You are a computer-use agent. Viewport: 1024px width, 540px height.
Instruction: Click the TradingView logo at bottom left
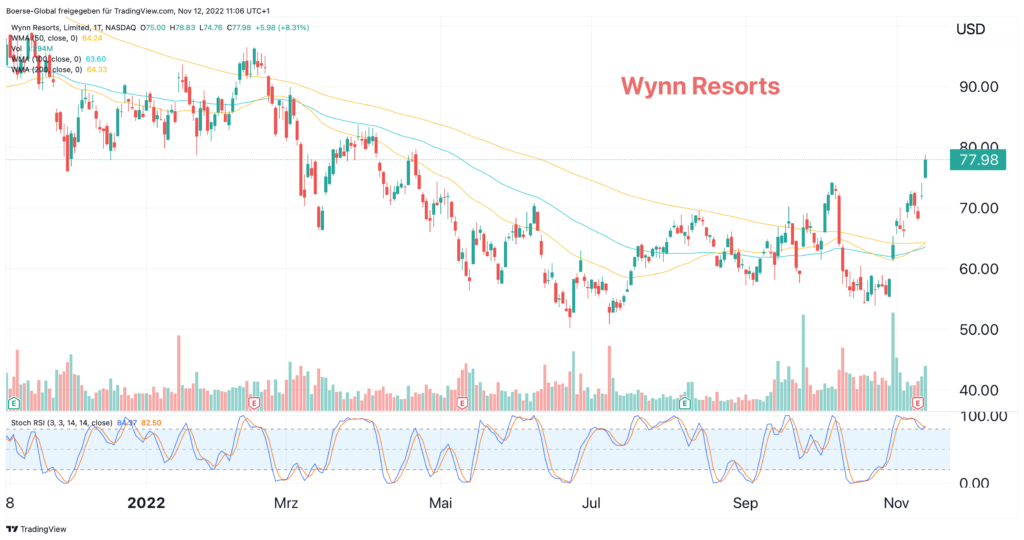click(37, 529)
